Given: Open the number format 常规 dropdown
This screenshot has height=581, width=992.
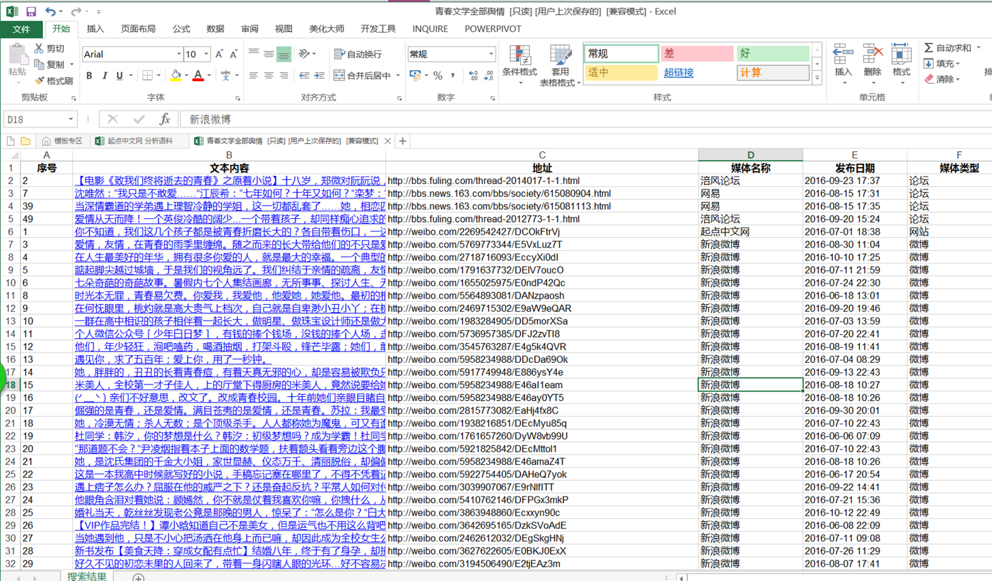Looking at the screenshot, I should coord(491,54).
